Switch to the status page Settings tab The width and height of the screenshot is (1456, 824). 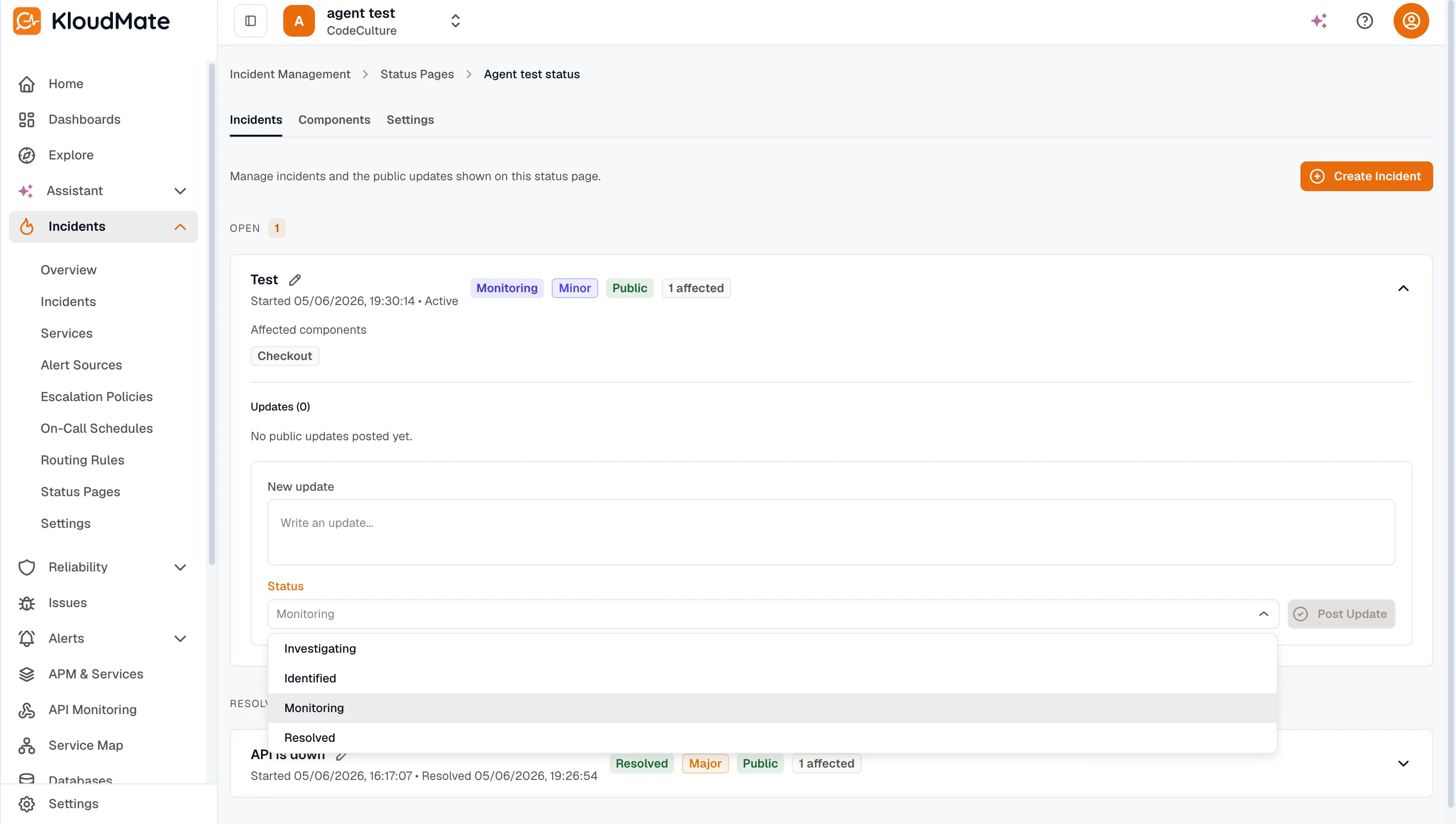pos(410,120)
